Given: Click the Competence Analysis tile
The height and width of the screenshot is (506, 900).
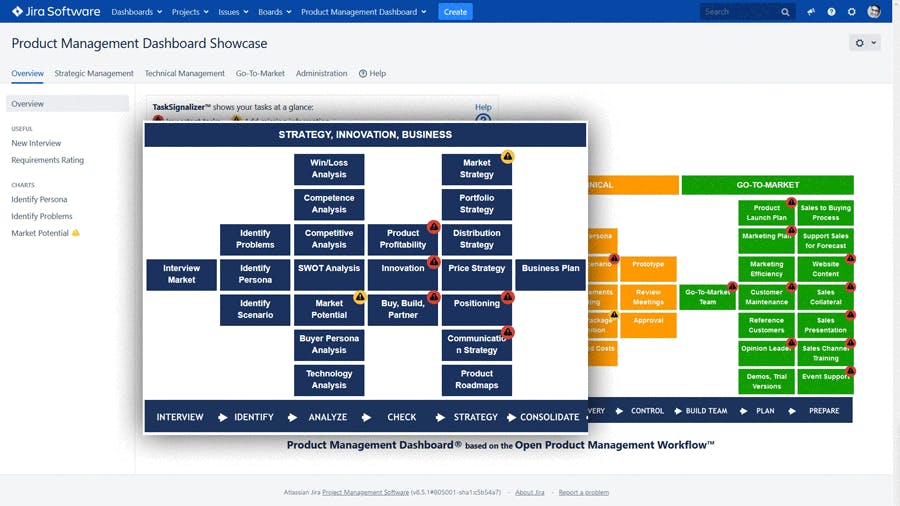Looking at the screenshot, I should 329,204.
